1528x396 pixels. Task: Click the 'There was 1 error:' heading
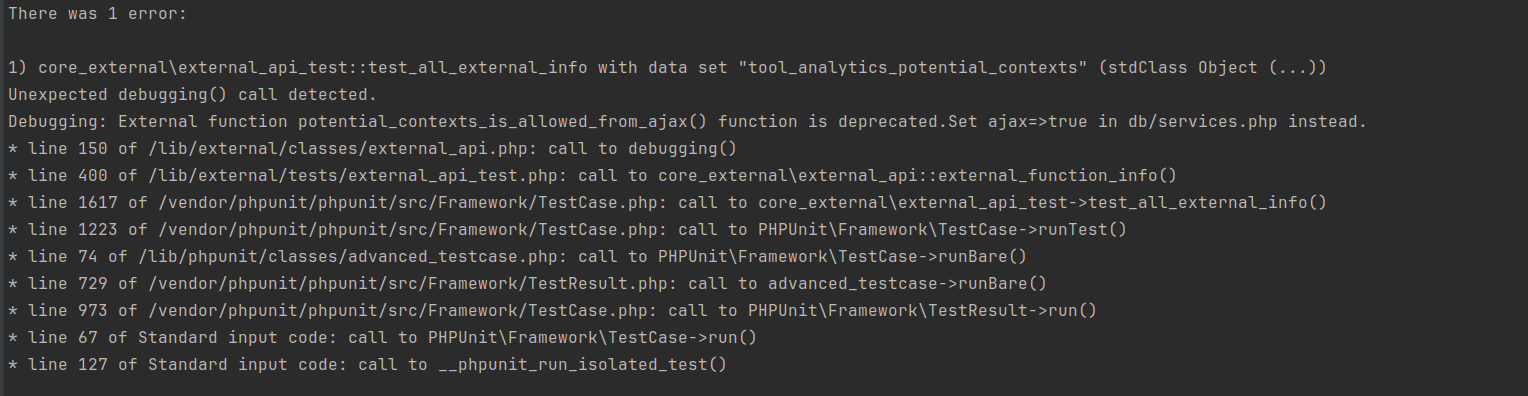pos(98,13)
